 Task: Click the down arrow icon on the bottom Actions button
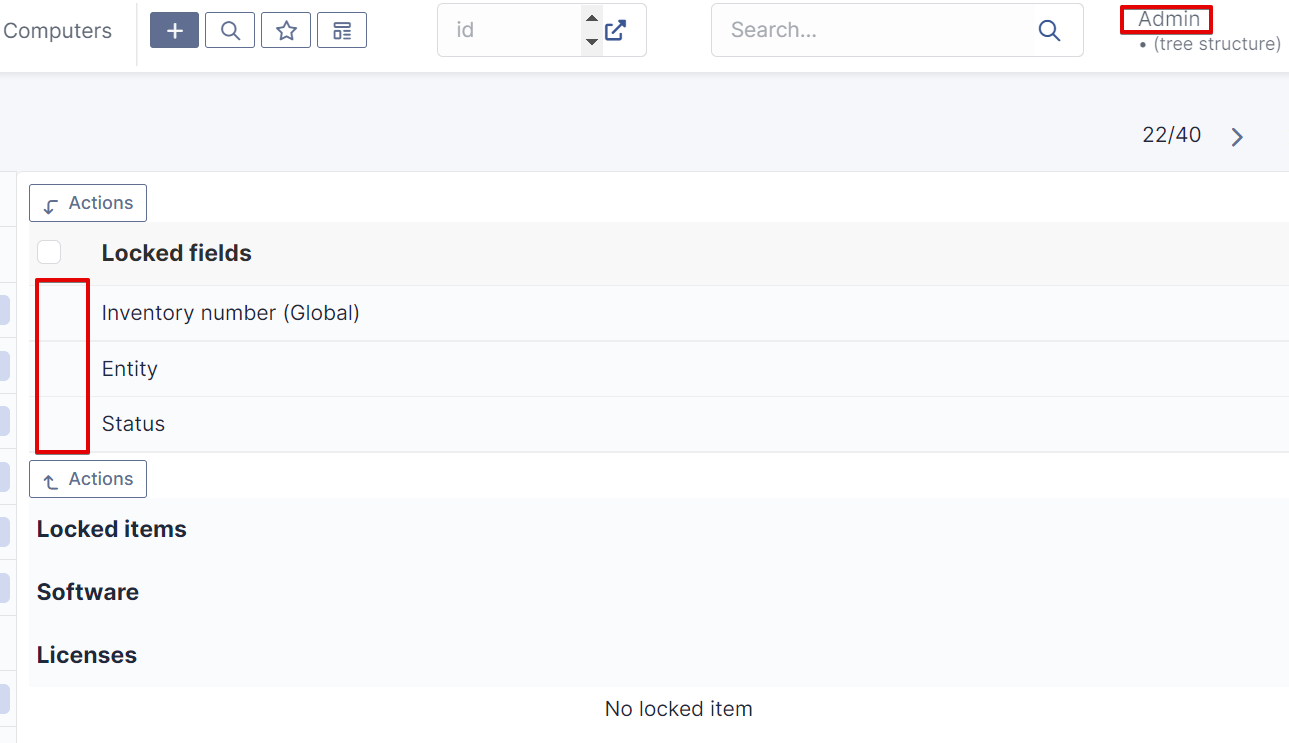[50, 479]
